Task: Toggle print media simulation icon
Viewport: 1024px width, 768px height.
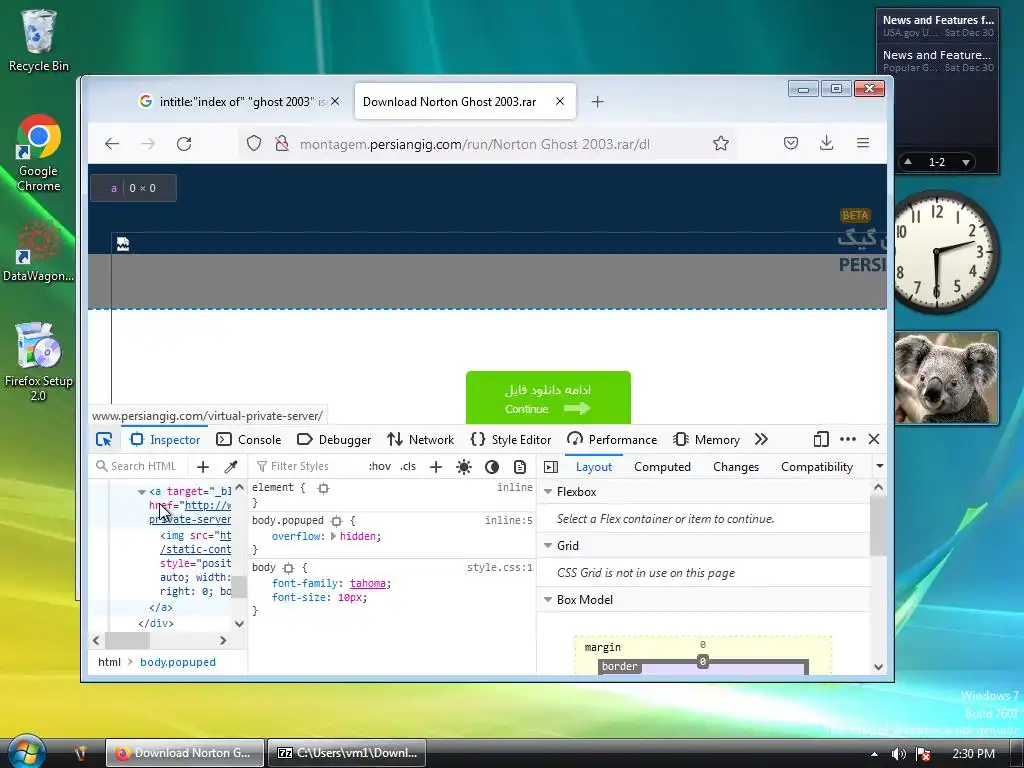Action: (x=520, y=467)
